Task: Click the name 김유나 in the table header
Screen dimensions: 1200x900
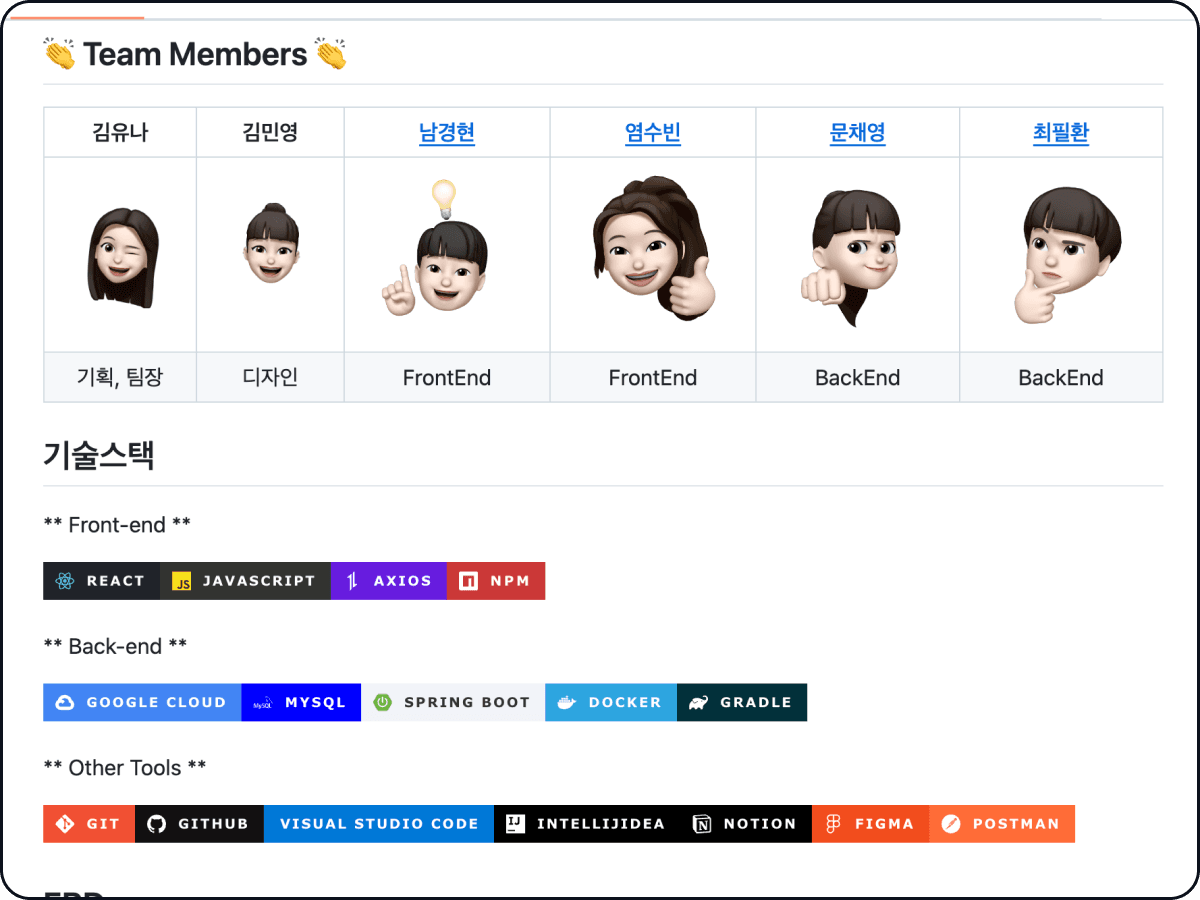Action: [120, 132]
